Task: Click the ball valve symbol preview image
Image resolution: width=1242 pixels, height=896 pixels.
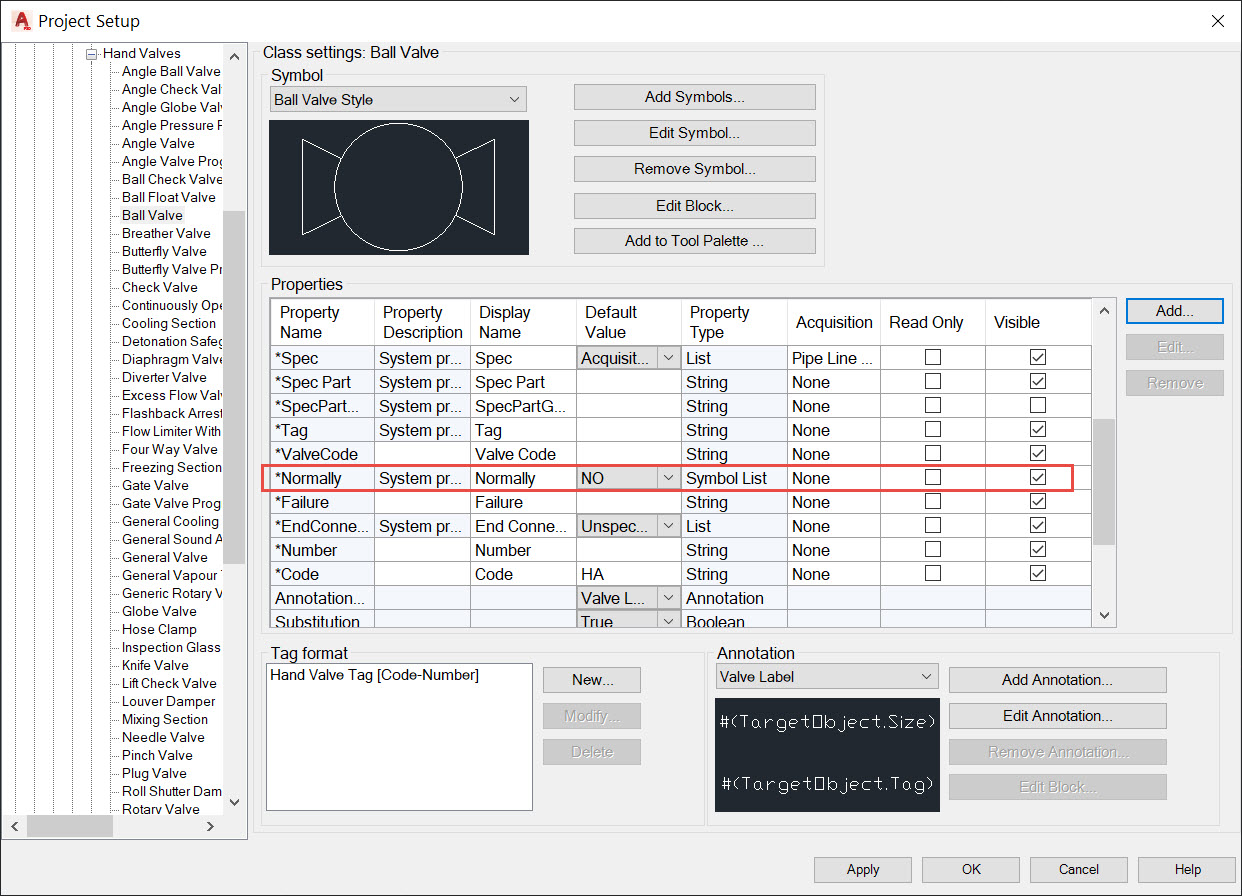Action: click(x=399, y=187)
